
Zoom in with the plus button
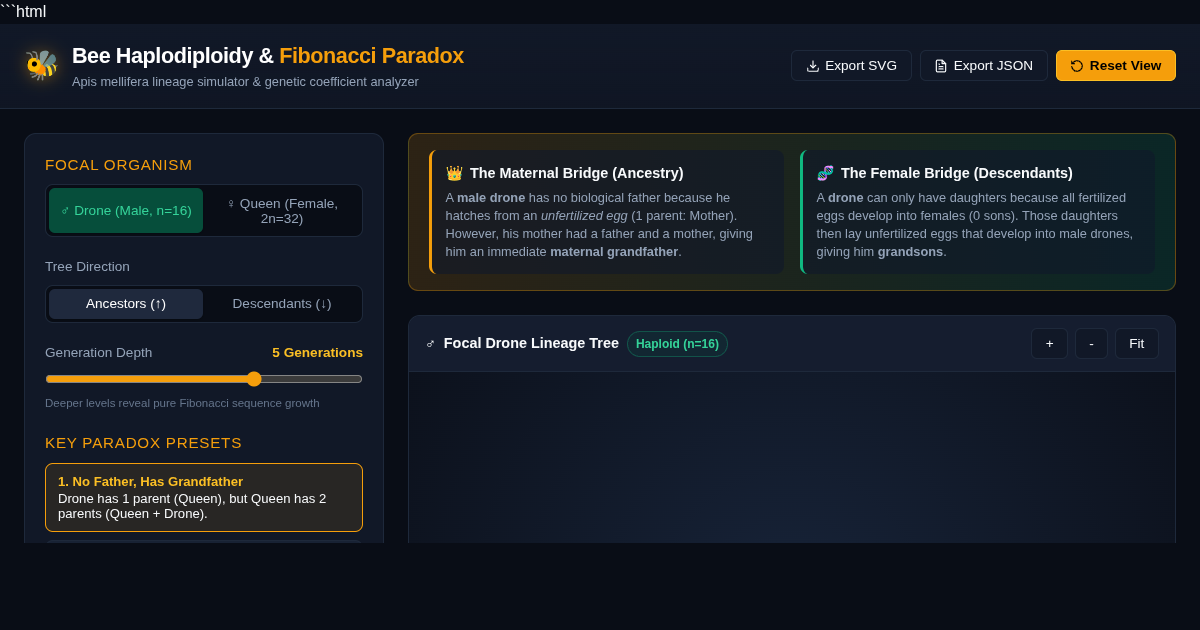tap(1049, 344)
